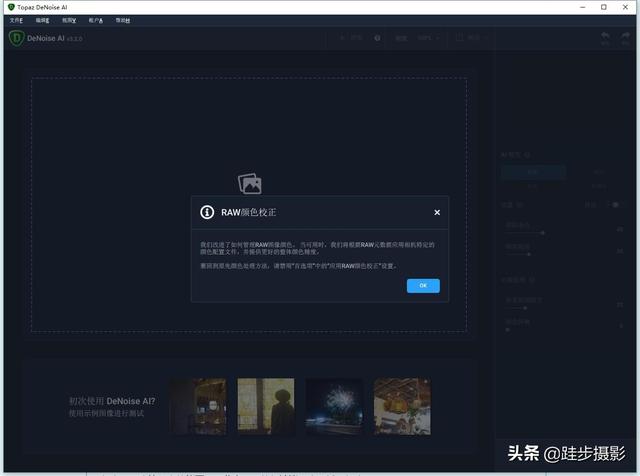
Task: Open the 帐户 menu
Action: (95, 20)
